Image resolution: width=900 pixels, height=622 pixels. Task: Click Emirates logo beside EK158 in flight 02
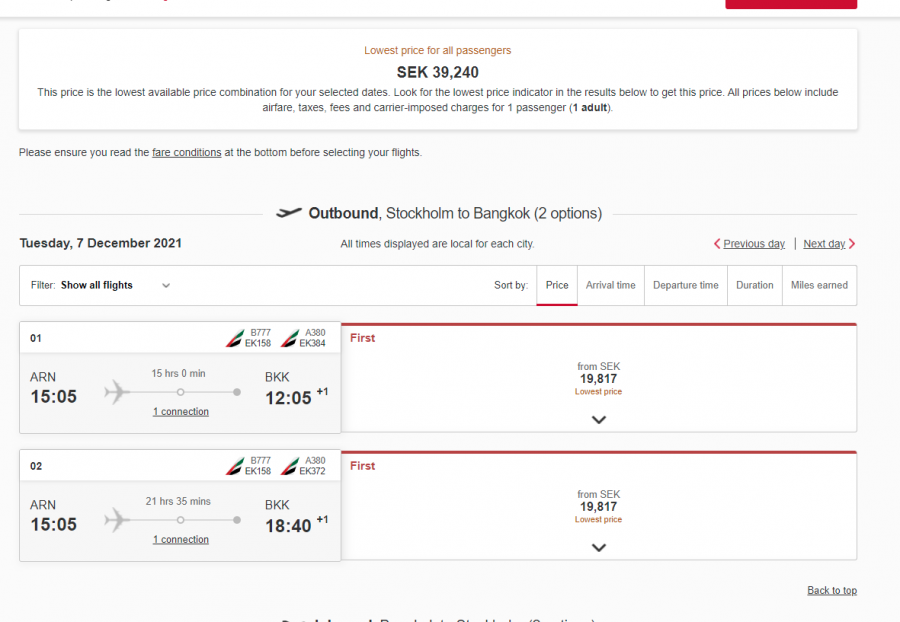[x=235, y=466]
